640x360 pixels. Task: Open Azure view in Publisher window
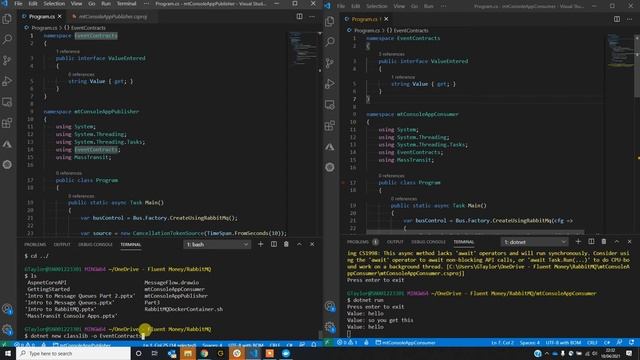[7, 144]
